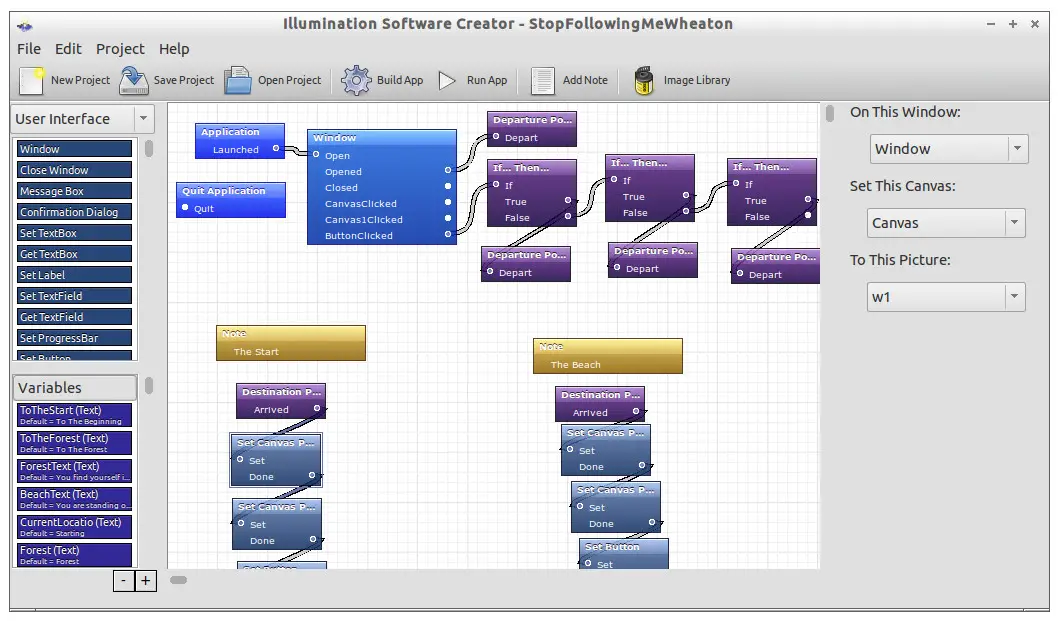This screenshot has height=621, width=1059.
Task: Select the Set TextBox block
Action: (x=74, y=232)
